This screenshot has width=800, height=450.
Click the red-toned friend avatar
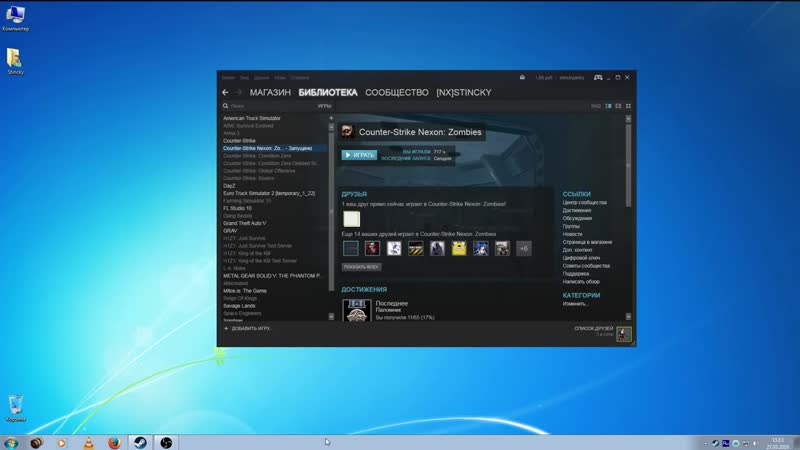[x=372, y=248]
